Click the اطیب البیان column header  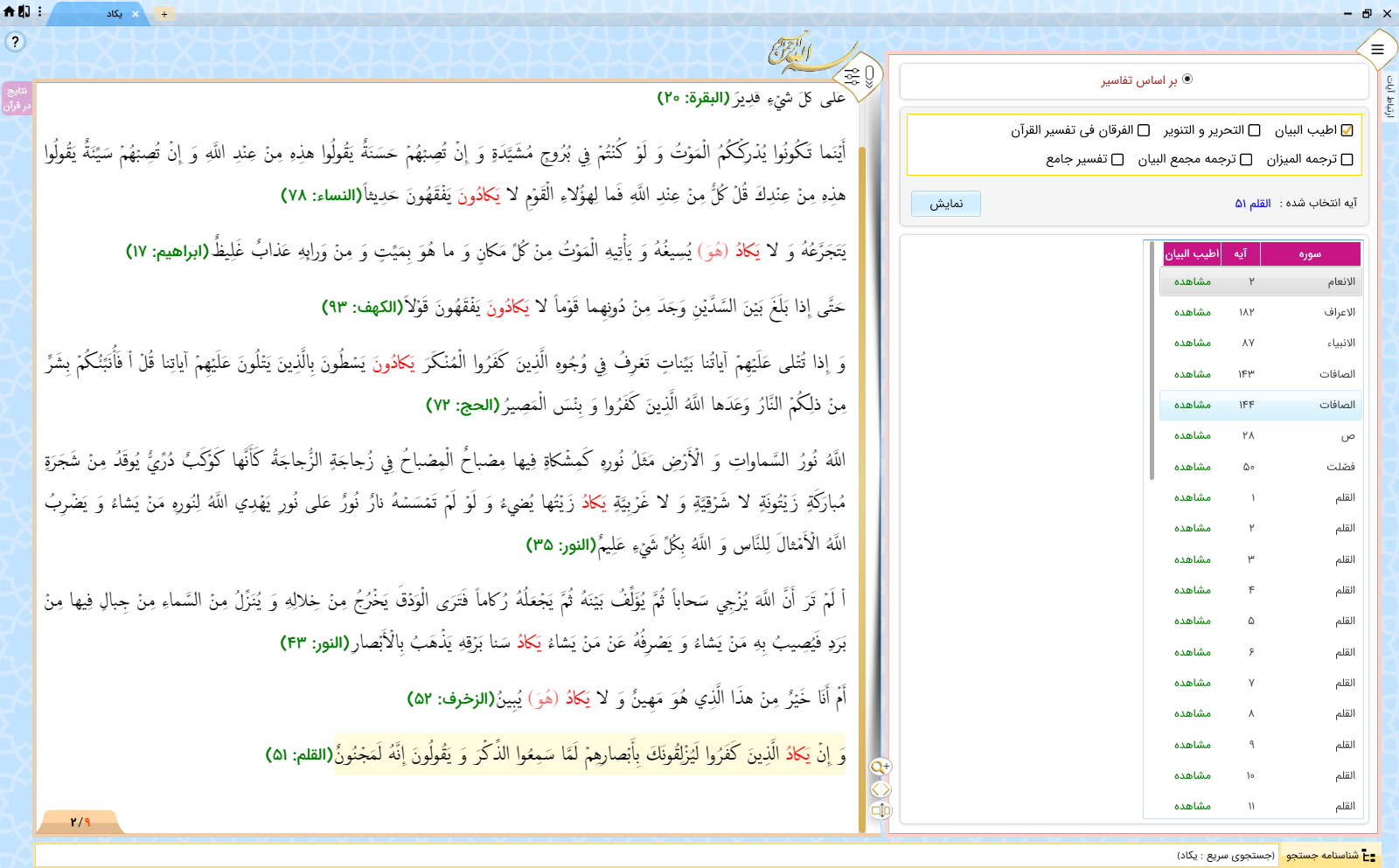coord(1192,253)
